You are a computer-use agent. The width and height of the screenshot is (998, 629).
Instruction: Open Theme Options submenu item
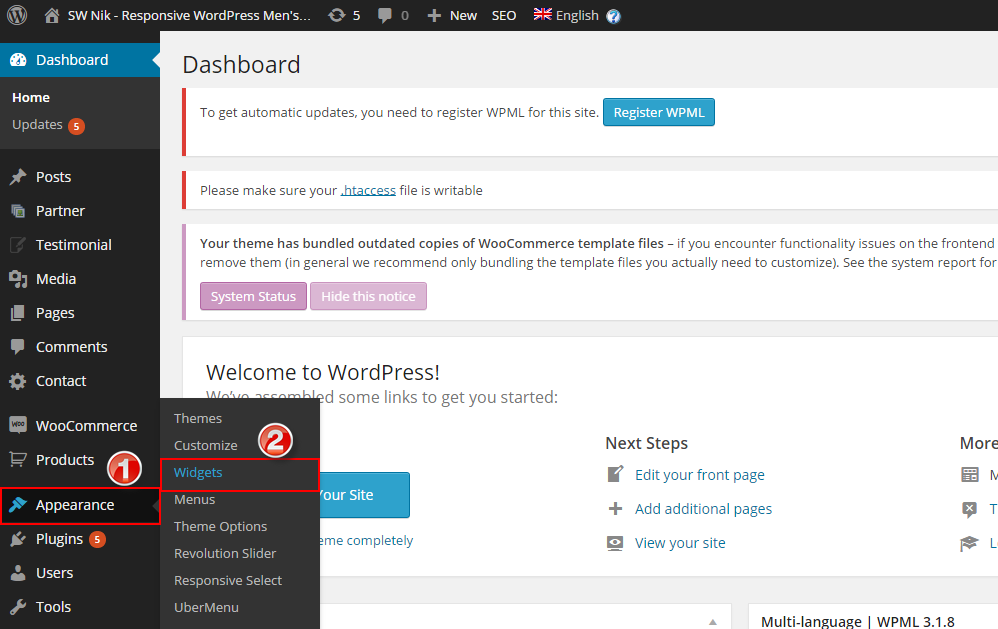pyautogui.click(x=221, y=527)
